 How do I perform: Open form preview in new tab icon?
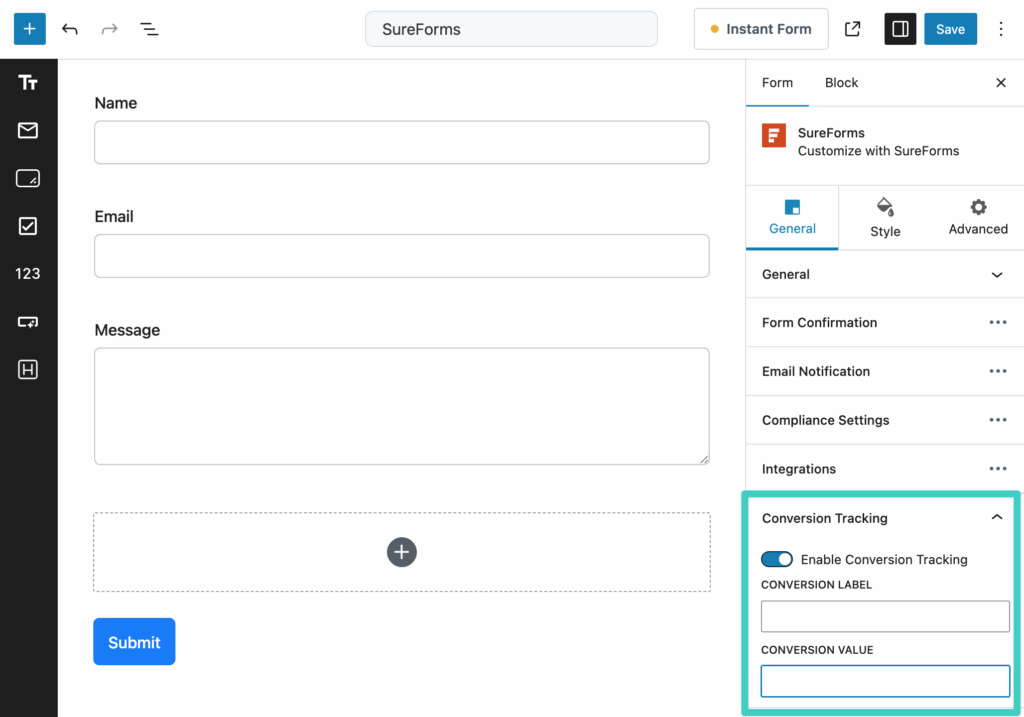pos(852,29)
